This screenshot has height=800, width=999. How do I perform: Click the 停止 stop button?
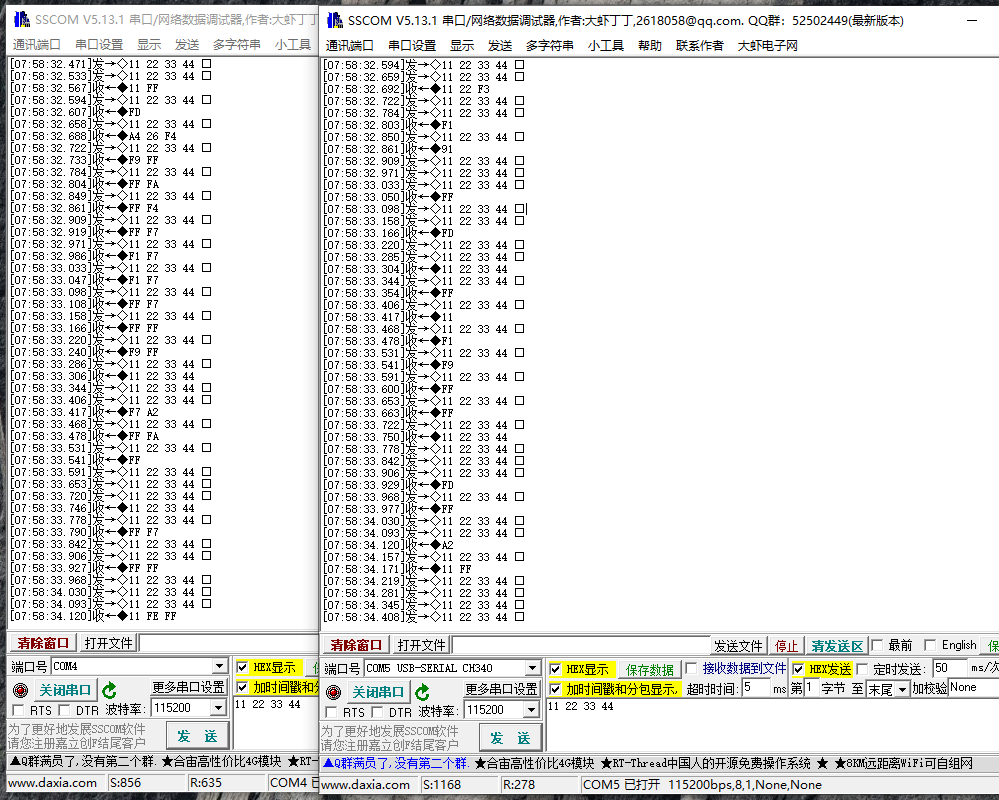787,645
